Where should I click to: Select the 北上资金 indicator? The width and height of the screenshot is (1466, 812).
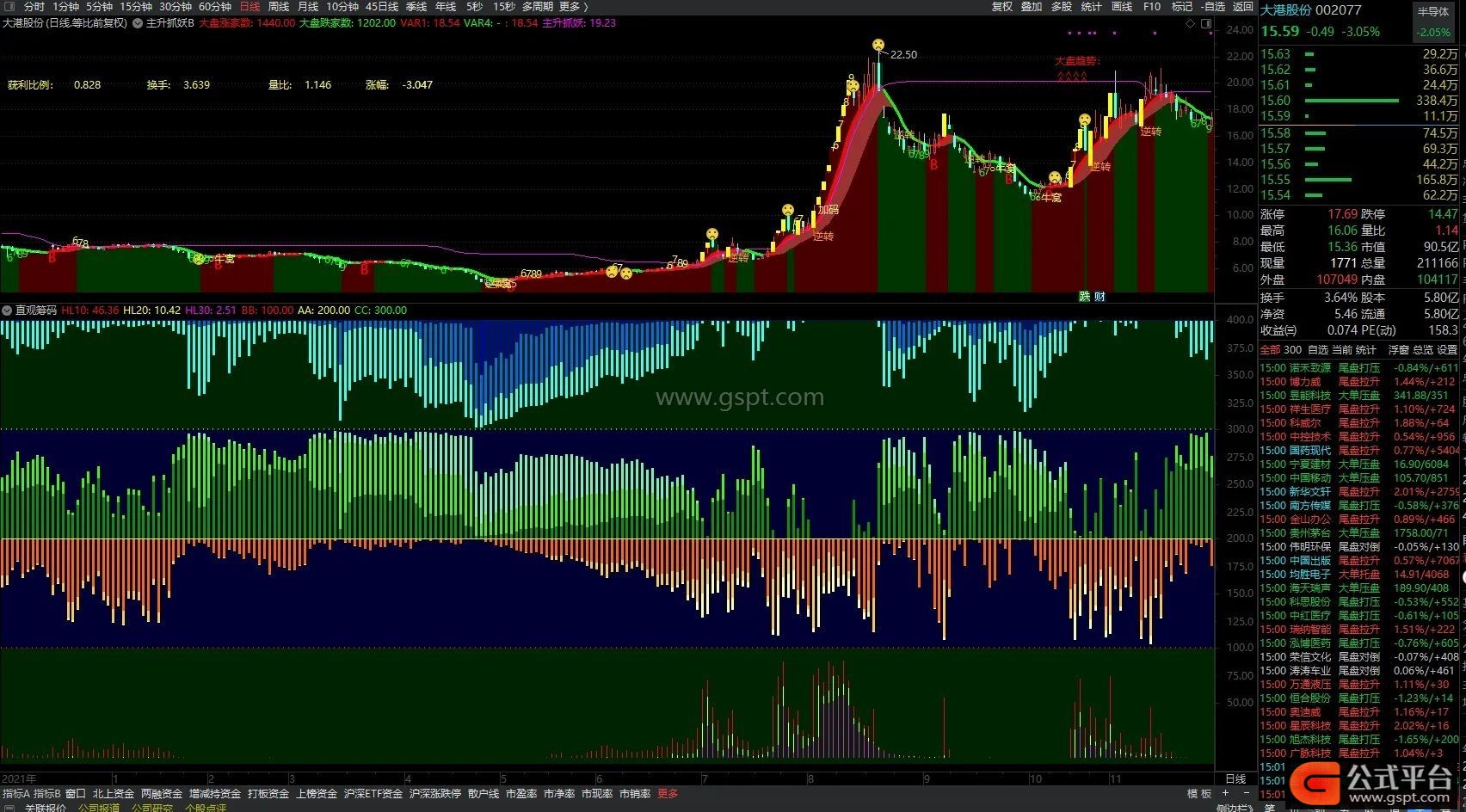pyautogui.click(x=114, y=794)
